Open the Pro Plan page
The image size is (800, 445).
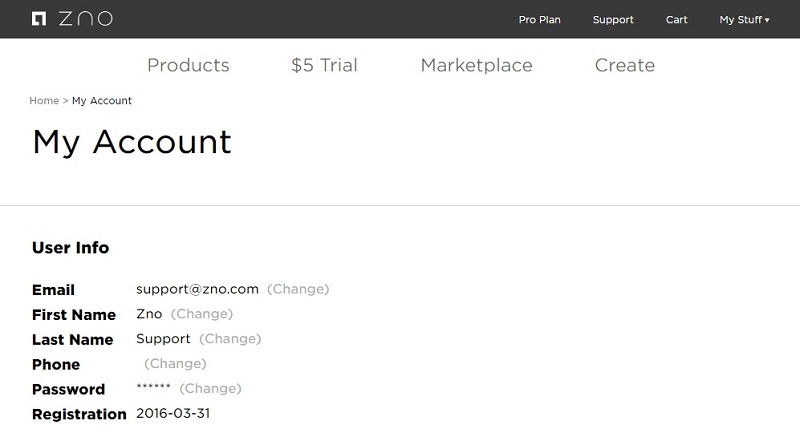pyautogui.click(x=539, y=19)
